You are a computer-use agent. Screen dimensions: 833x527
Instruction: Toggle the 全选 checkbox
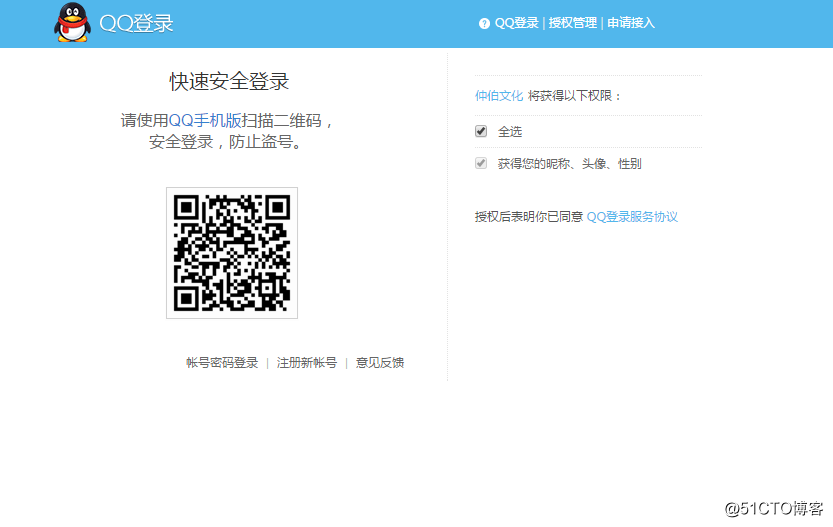click(x=481, y=131)
